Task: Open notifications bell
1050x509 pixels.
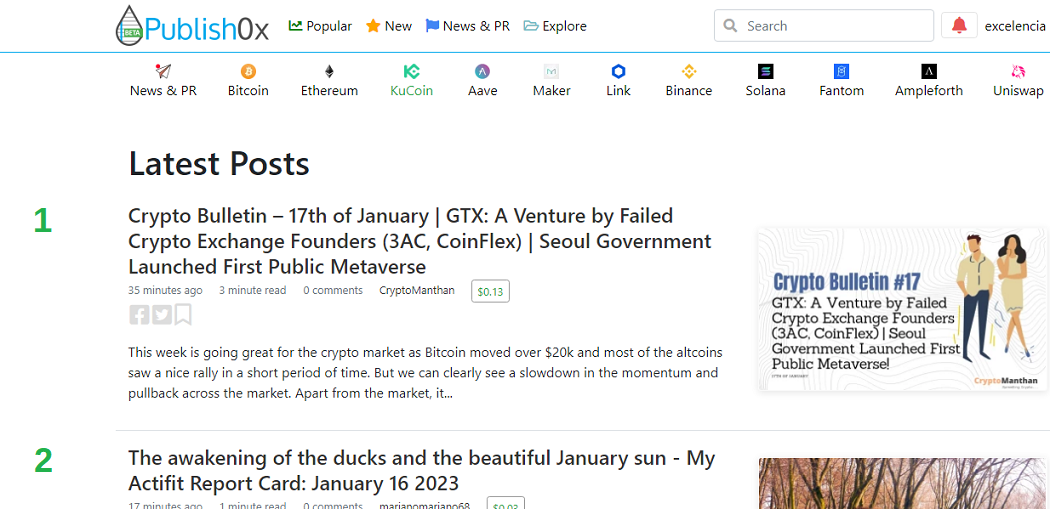Action: coord(959,25)
